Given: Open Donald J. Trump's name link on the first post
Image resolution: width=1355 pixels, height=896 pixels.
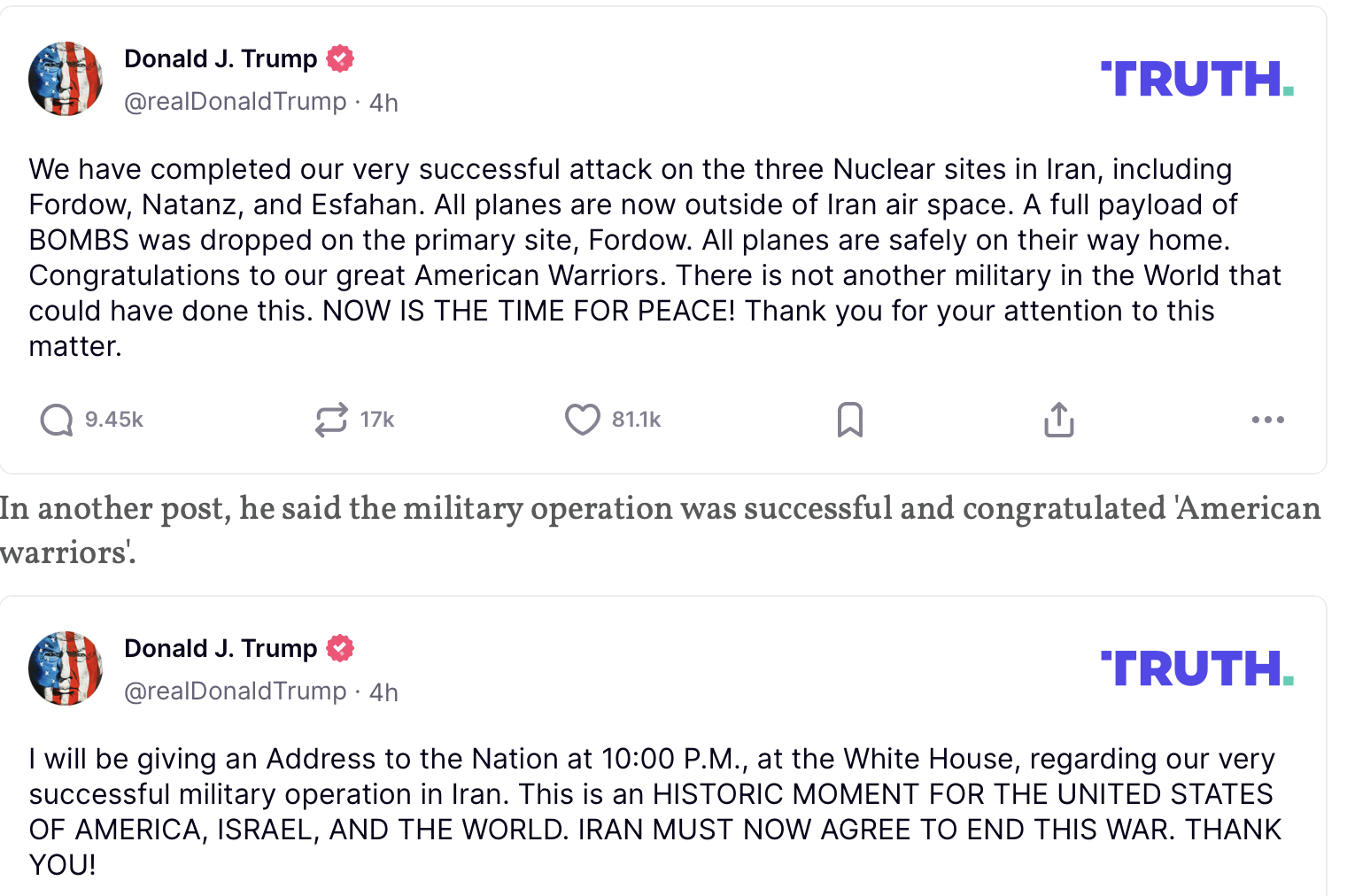Looking at the screenshot, I should (221, 58).
